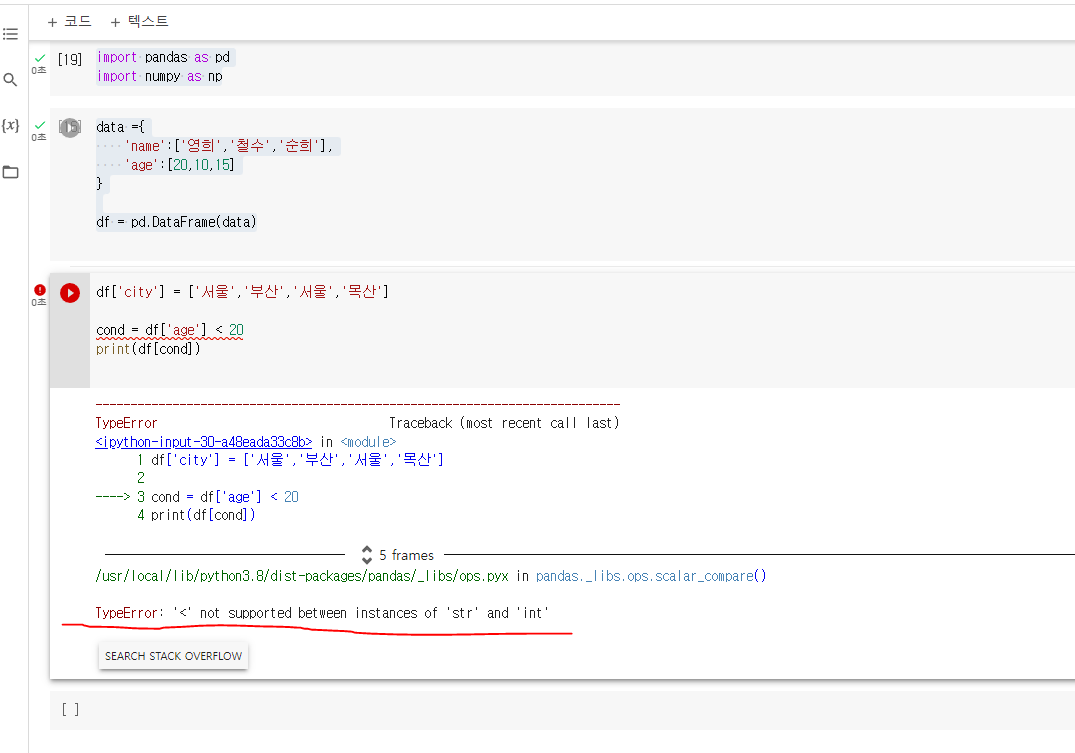Click the df['city'] assignment line in editor
Image resolution: width=1075 pixels, height=753 pixels.
[243, 292]
